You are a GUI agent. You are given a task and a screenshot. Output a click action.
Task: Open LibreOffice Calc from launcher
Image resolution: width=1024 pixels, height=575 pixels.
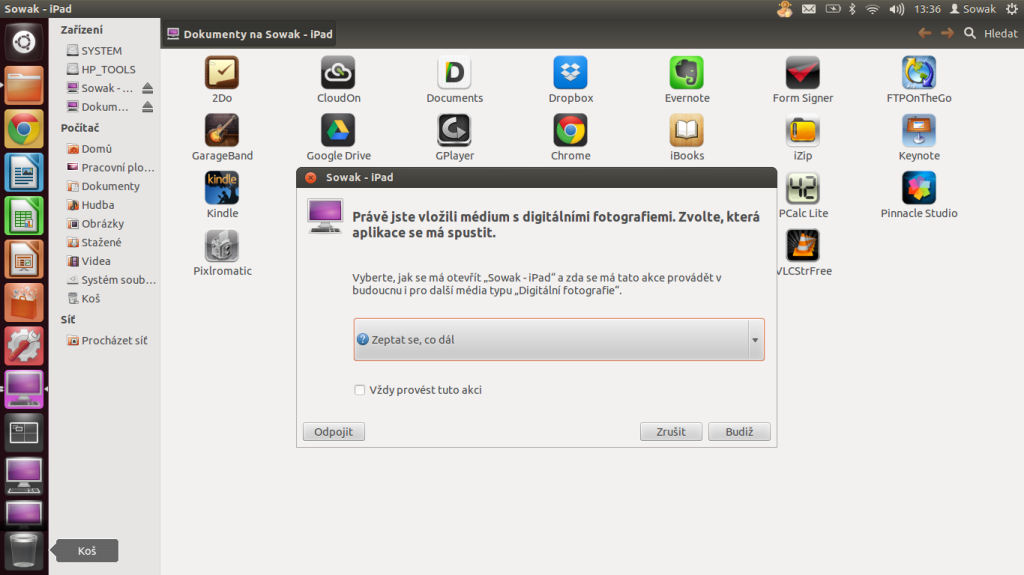[24, 216]
